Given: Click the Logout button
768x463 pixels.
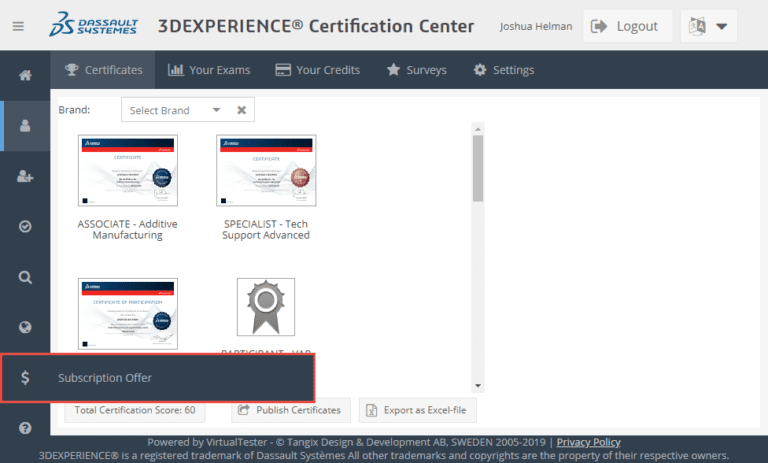Looking at the screenshot, I should tap(626, 27).
